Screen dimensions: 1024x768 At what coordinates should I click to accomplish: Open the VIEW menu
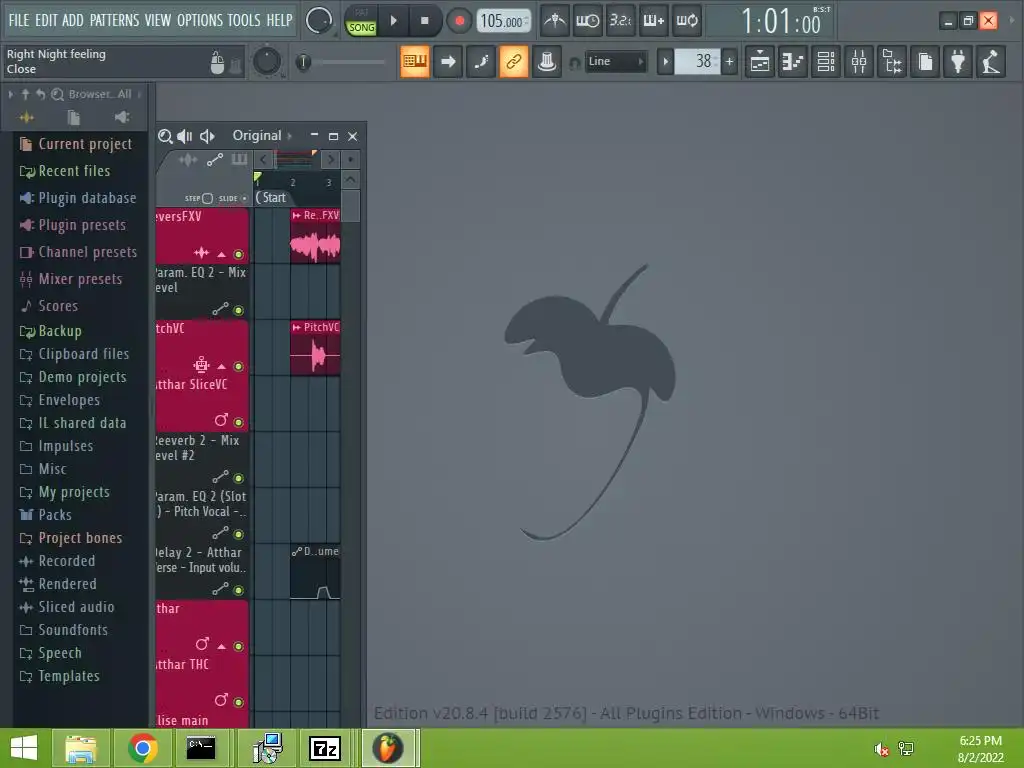157,20
